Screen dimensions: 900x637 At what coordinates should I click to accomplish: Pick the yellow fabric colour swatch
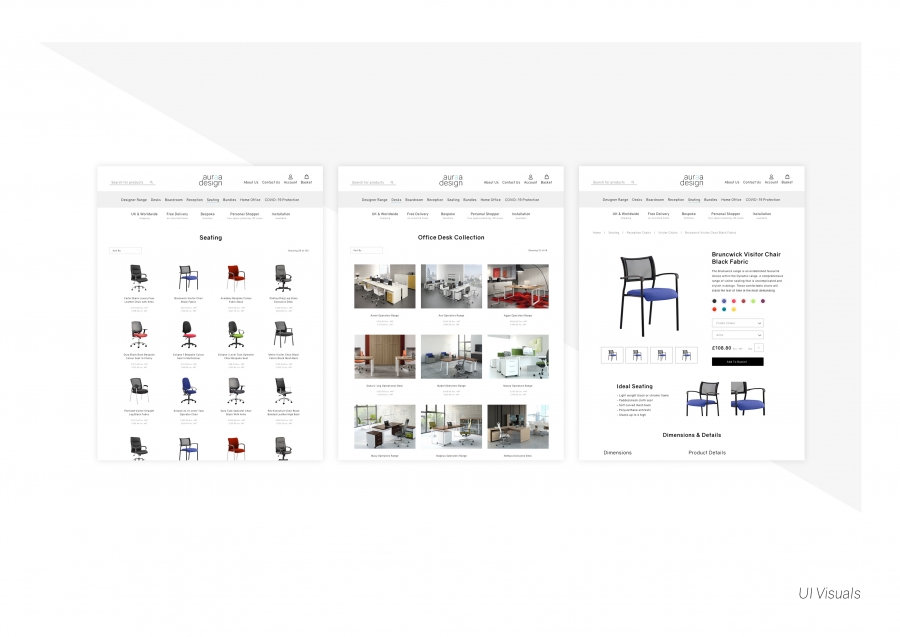point(734,309)
